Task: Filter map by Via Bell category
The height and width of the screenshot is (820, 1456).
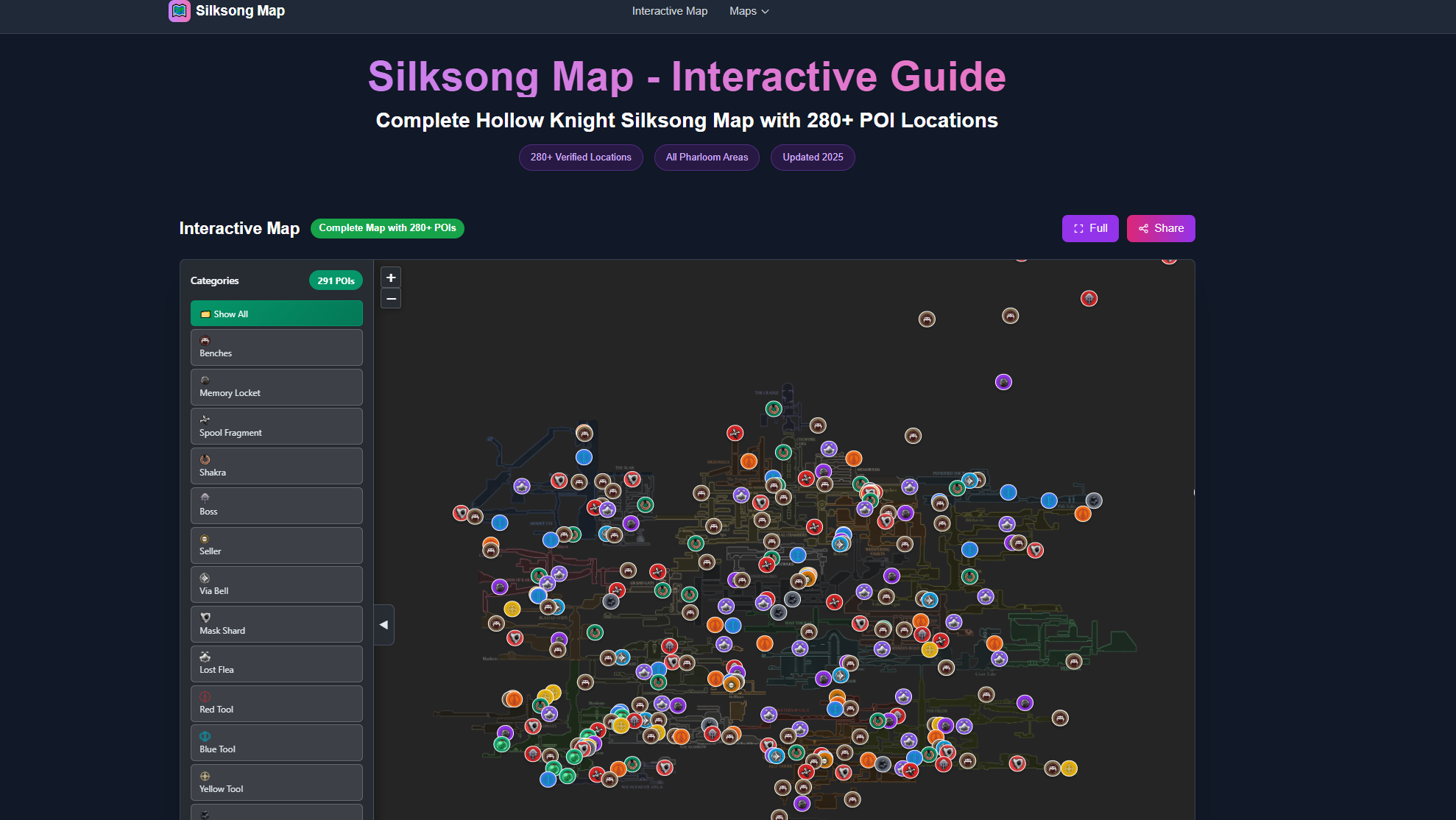Action: tap(276, 585)
